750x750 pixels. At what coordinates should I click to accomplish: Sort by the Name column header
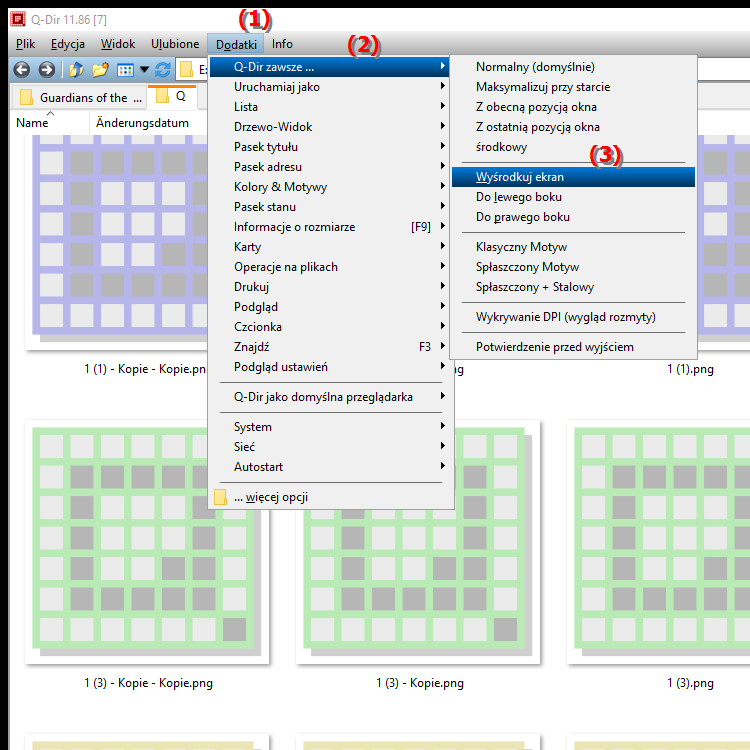coord(49,123)
